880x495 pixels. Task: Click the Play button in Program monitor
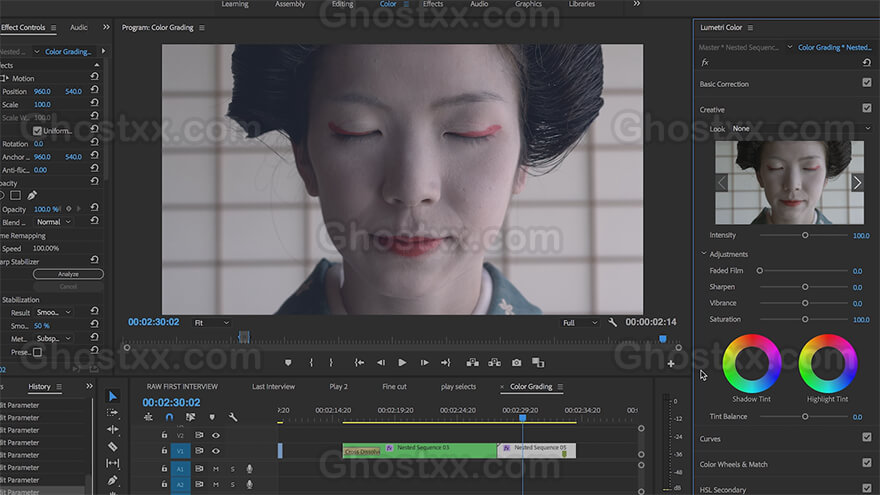[x=402, y=363]
